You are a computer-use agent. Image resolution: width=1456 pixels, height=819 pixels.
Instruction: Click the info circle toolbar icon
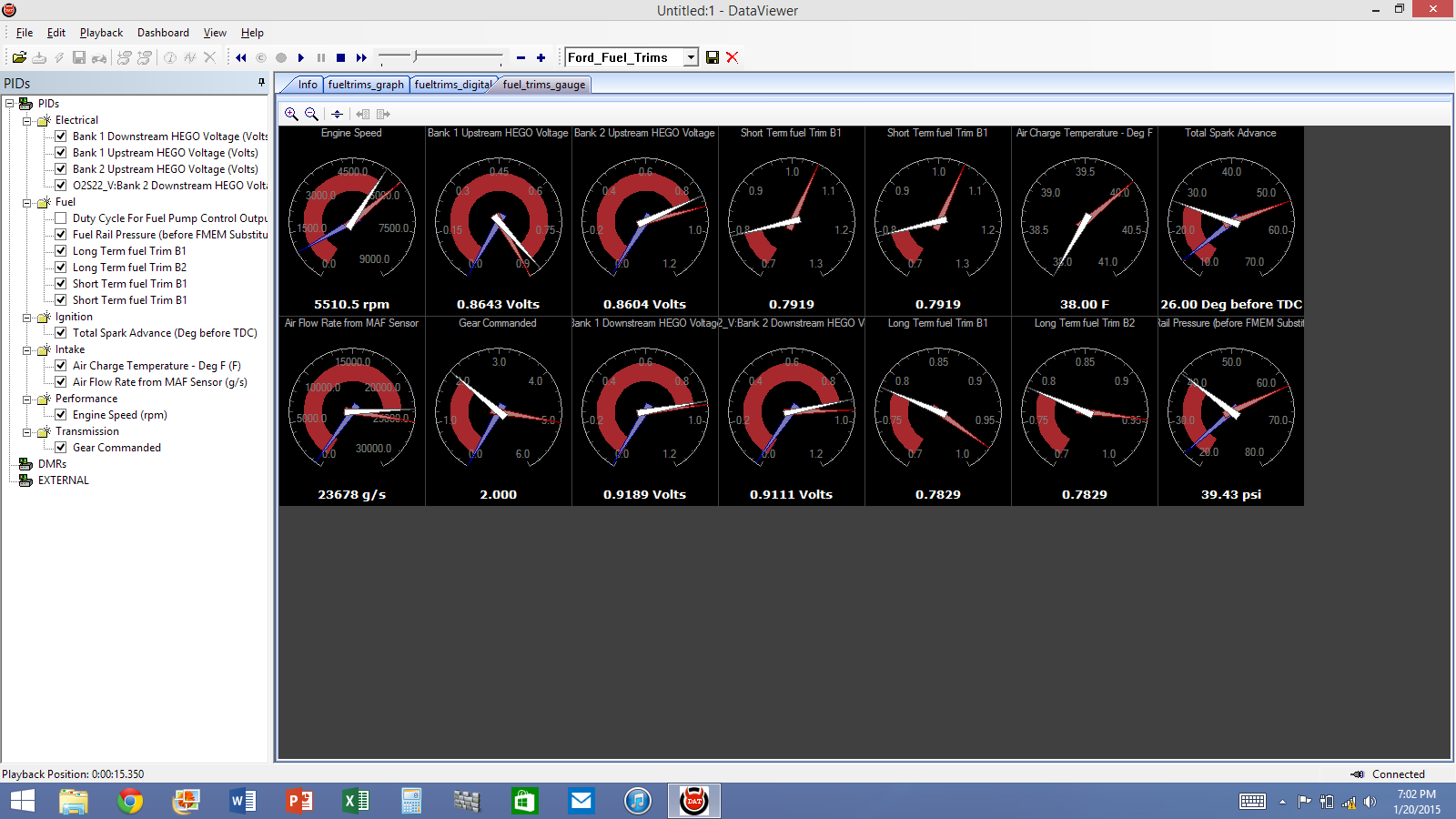pos(170,57)
